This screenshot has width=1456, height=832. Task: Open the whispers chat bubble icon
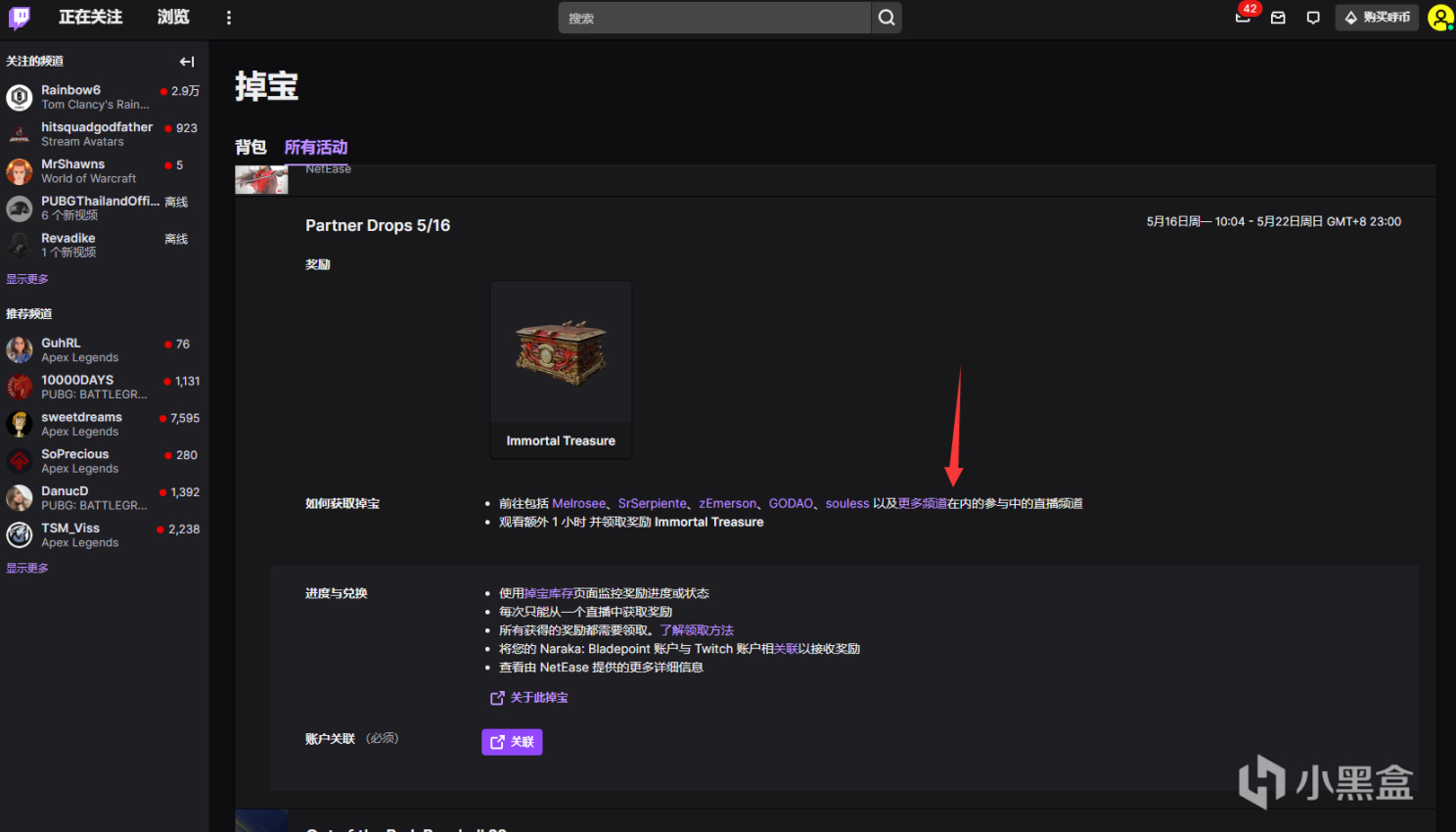1313,18
